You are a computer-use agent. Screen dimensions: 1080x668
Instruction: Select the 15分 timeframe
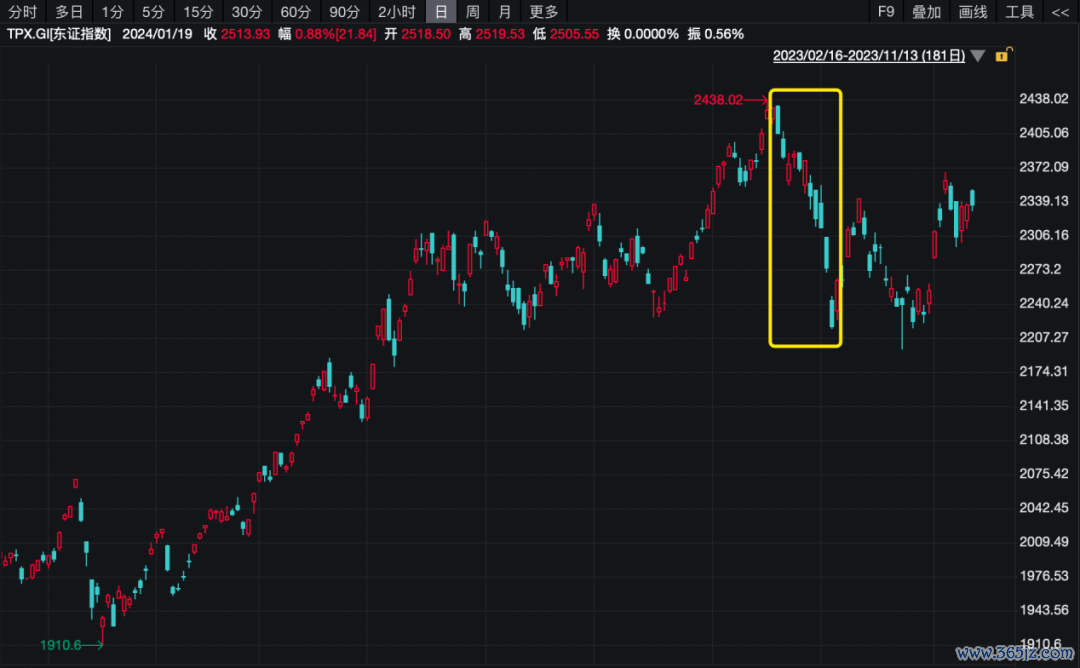click(x=198, y=12)
